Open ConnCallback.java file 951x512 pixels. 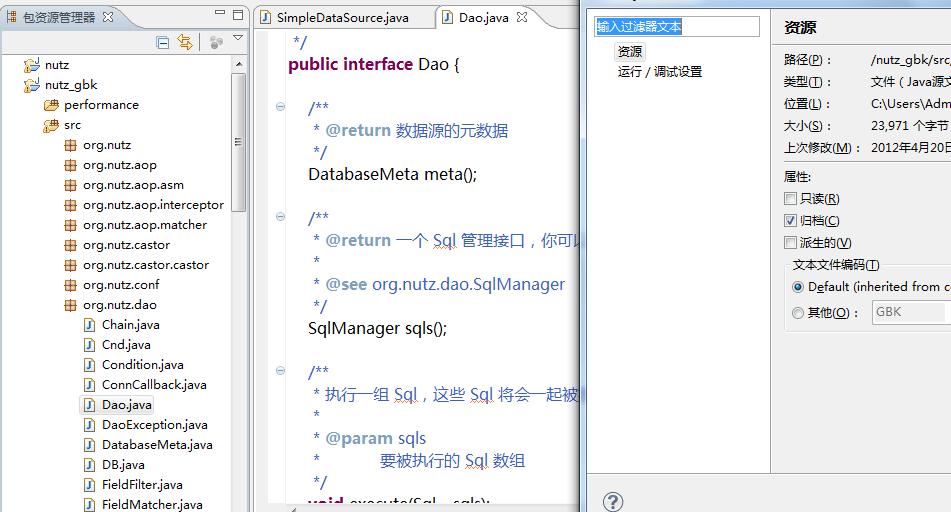(154, 385)
